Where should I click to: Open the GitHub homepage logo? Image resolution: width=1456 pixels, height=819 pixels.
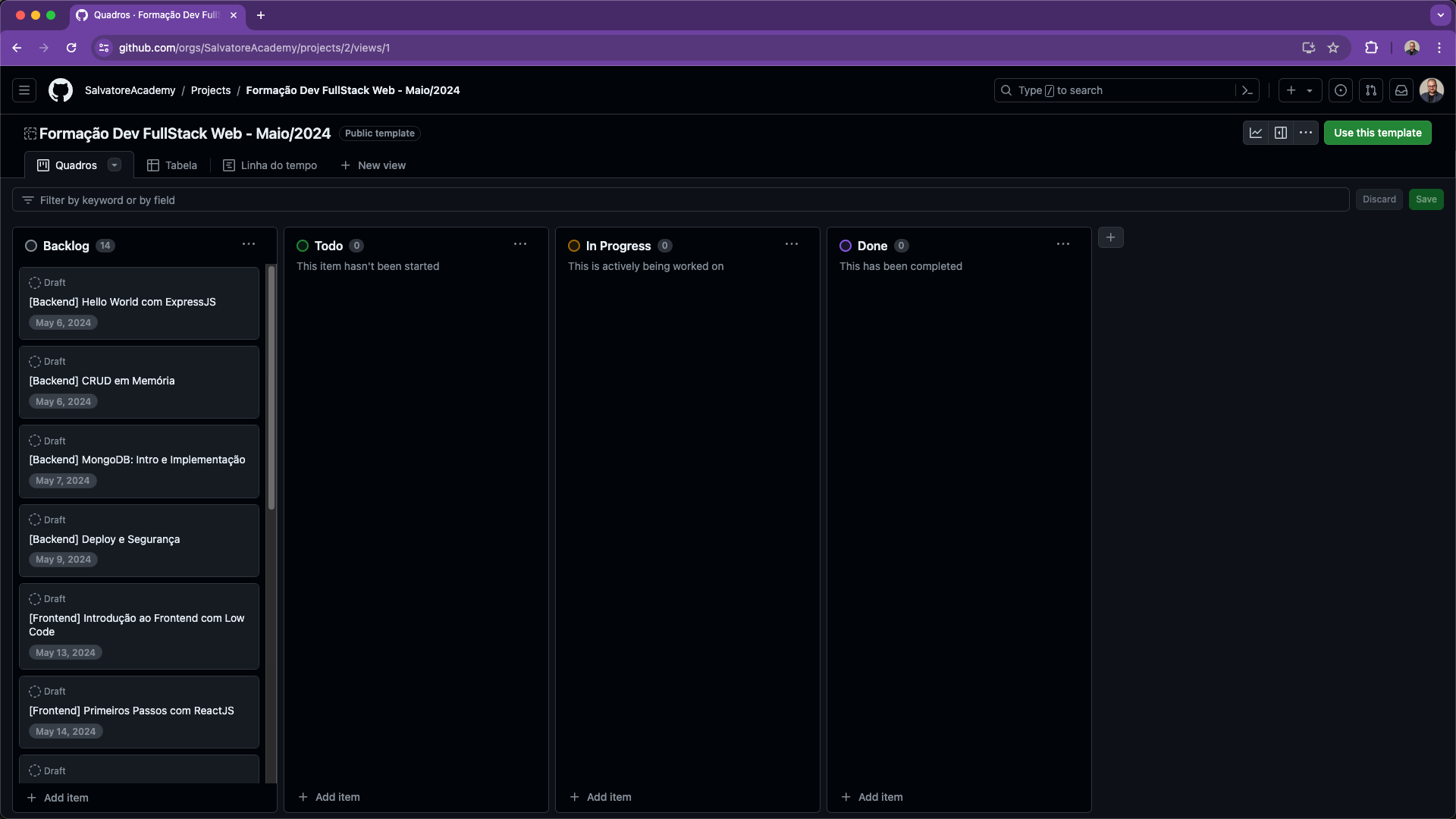(x=61, y=90)
